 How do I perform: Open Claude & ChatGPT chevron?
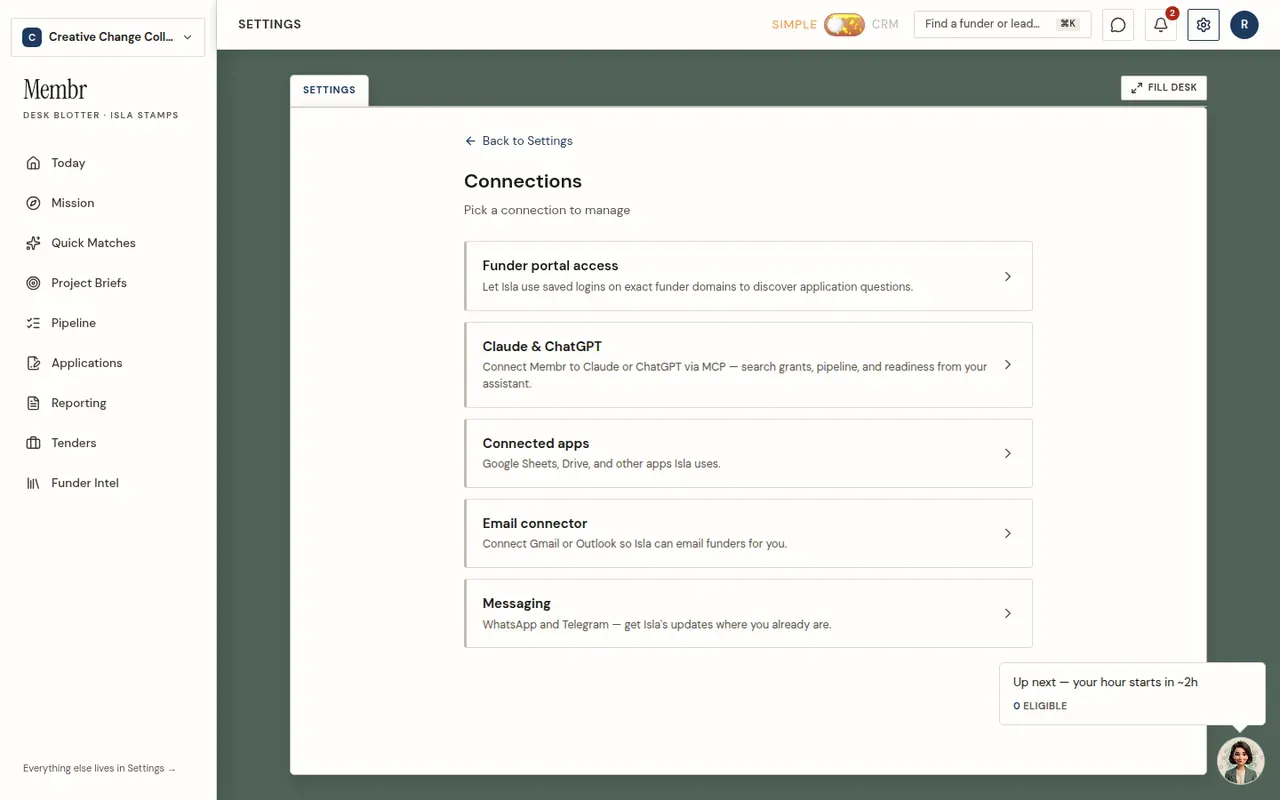[x=1007, y=365]
